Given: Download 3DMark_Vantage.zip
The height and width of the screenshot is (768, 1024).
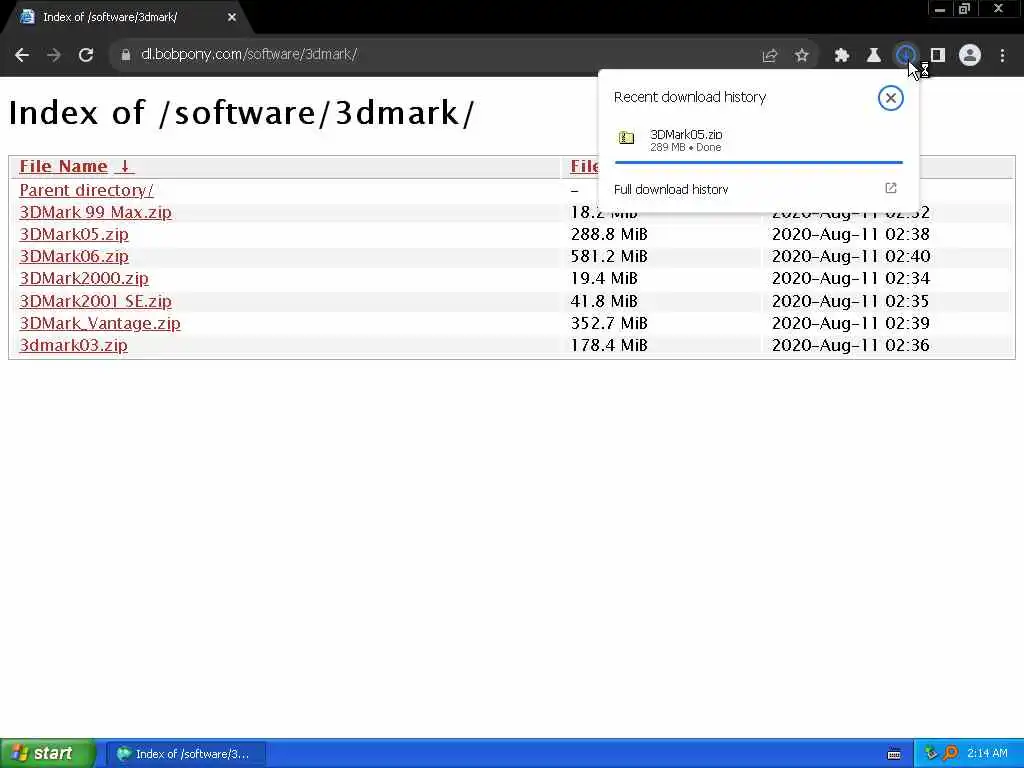Looking at the screenshot, I should [100, 323].
